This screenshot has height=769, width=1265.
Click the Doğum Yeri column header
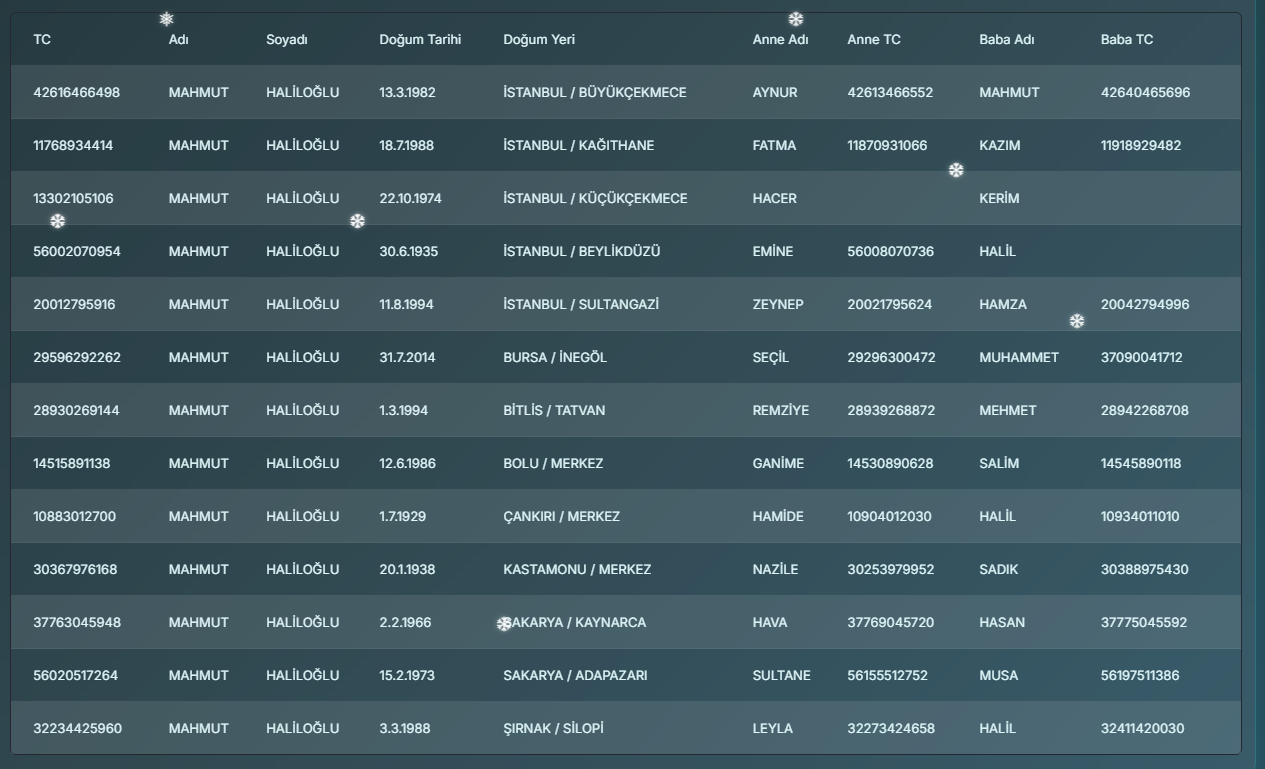(x=539, y=40)
